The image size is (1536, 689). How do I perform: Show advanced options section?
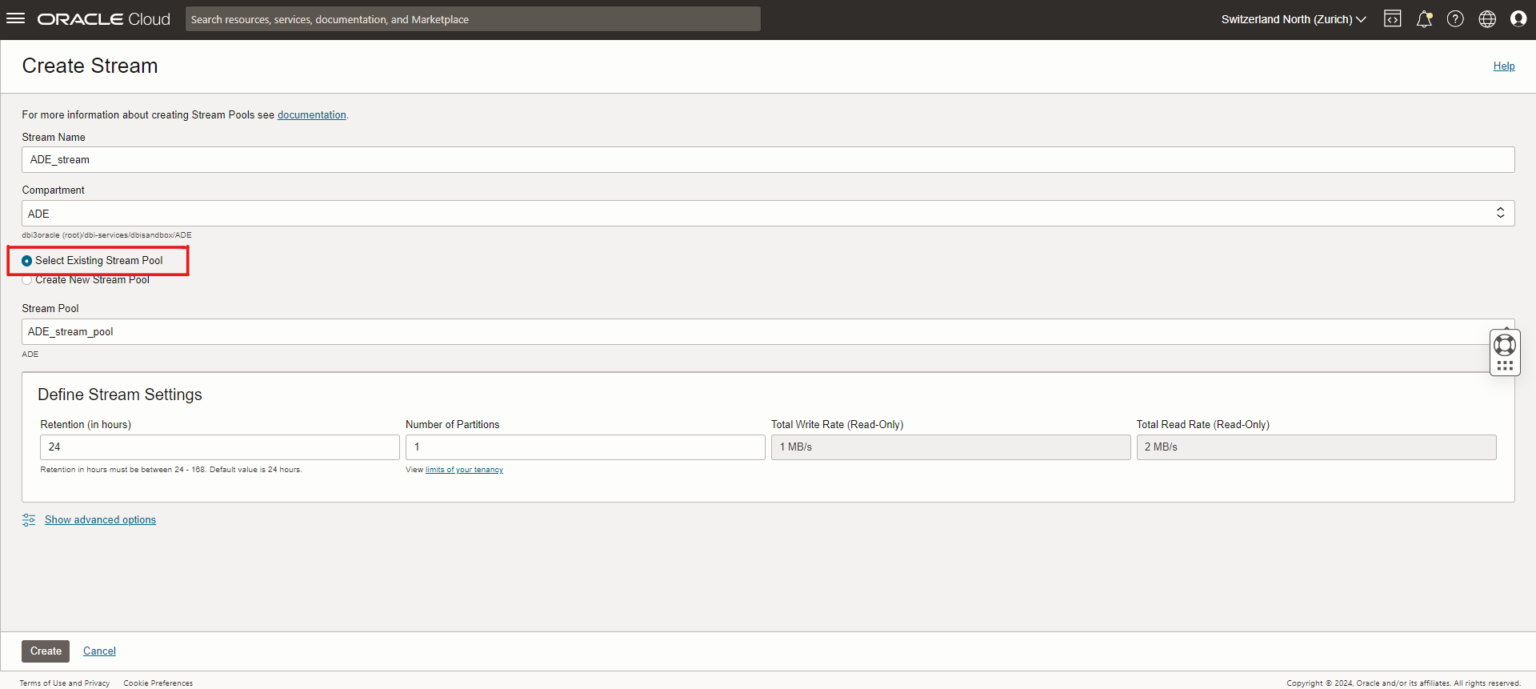[100, 520]
